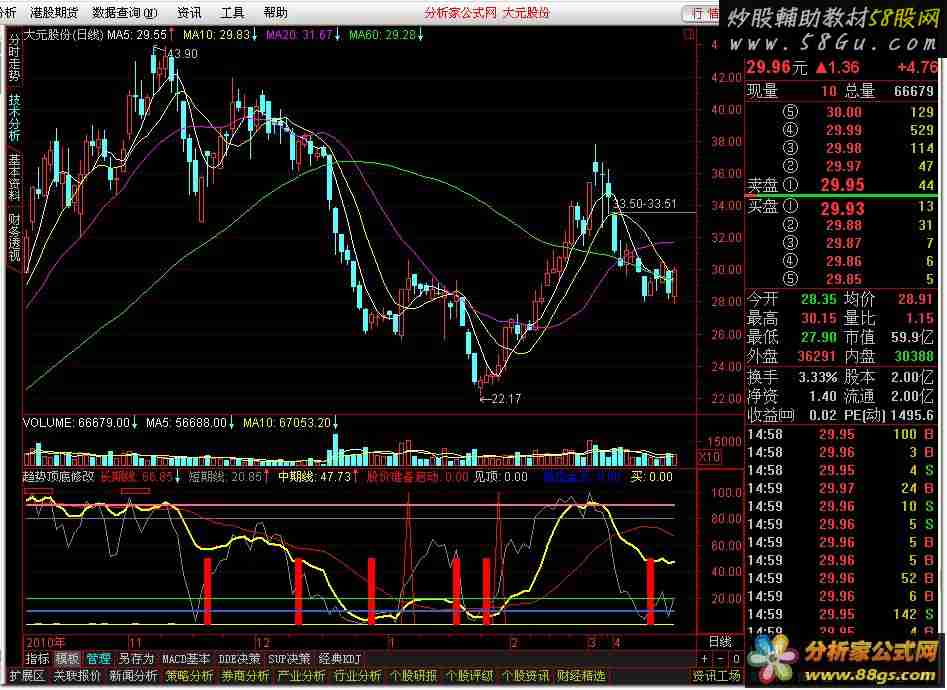The height and width of the screenshot is (690, 947).
Task: Open the 个股研报 tab
Action: point(414,675)
